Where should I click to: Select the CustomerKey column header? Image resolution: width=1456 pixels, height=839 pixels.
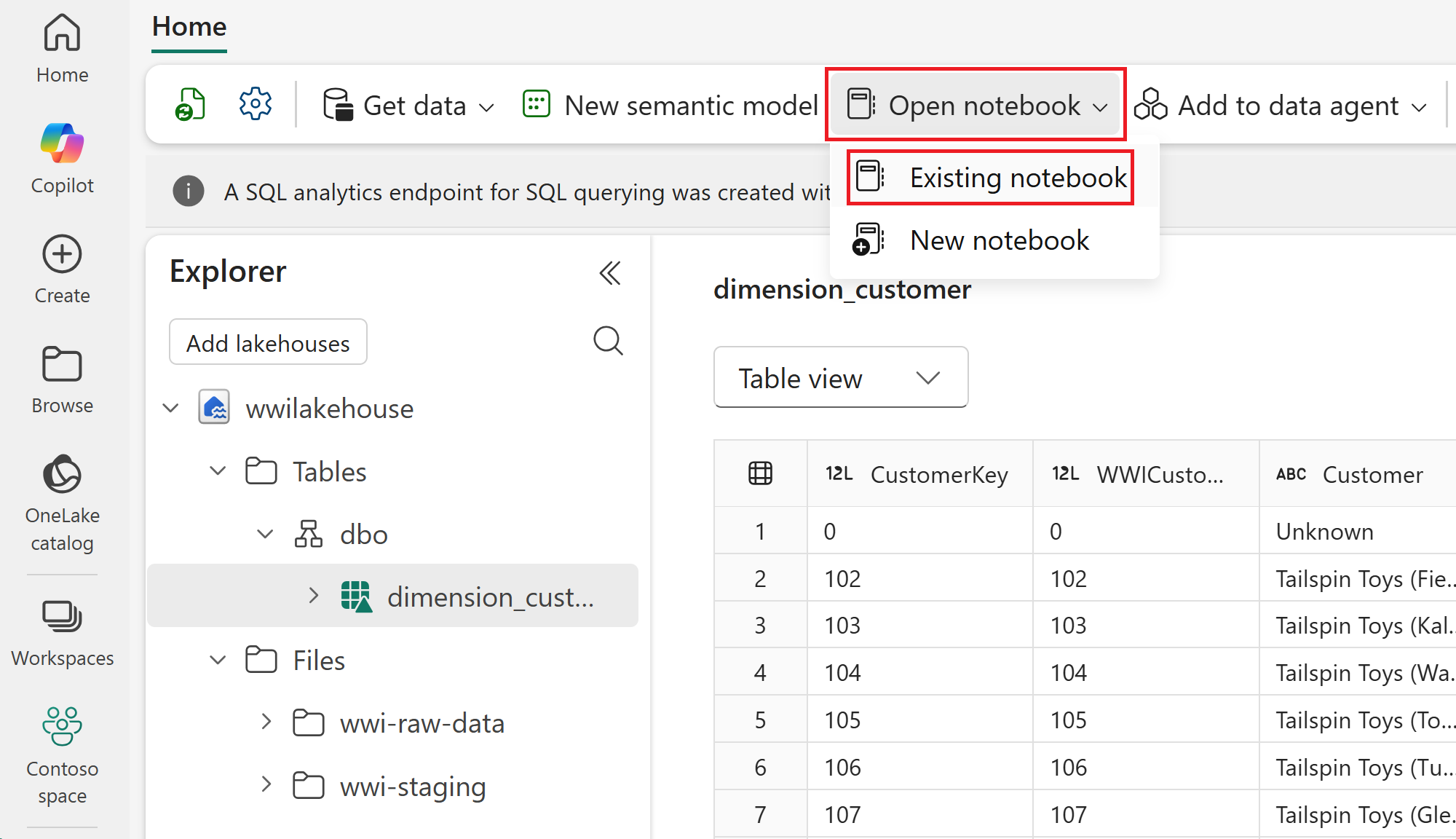click(938, 475)
